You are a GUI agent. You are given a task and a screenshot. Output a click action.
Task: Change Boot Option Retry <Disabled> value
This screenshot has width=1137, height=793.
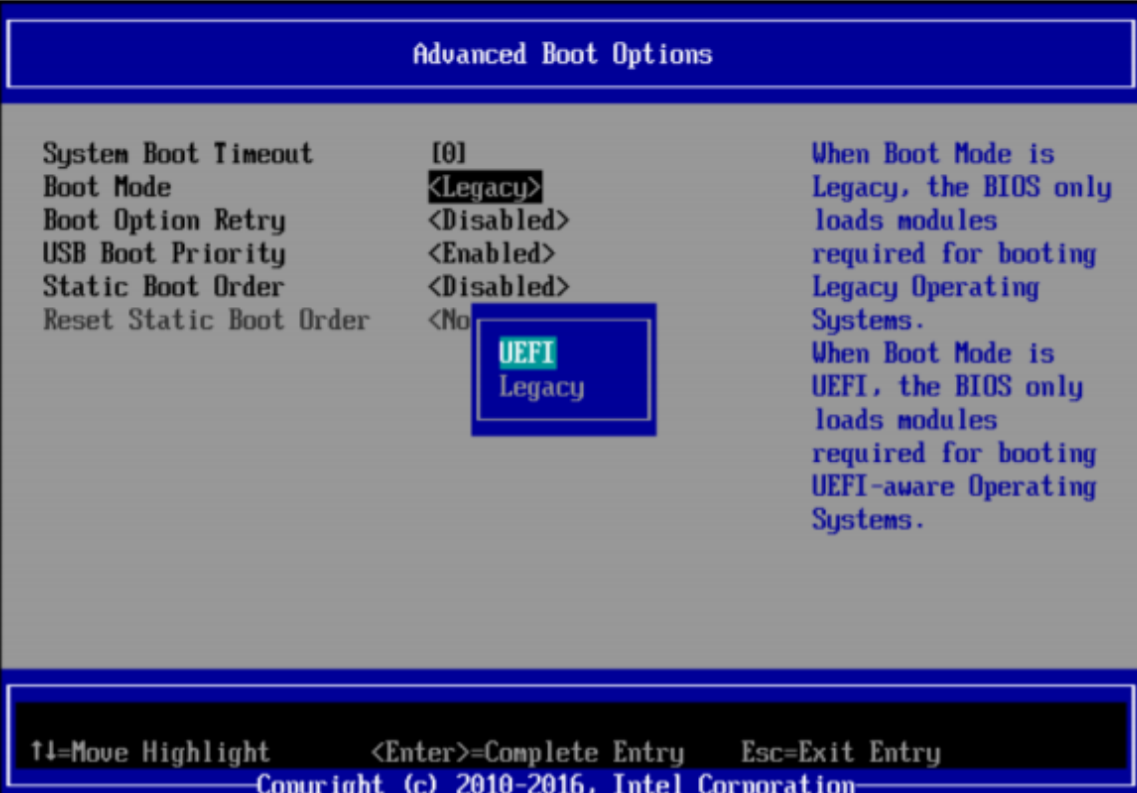499,220
